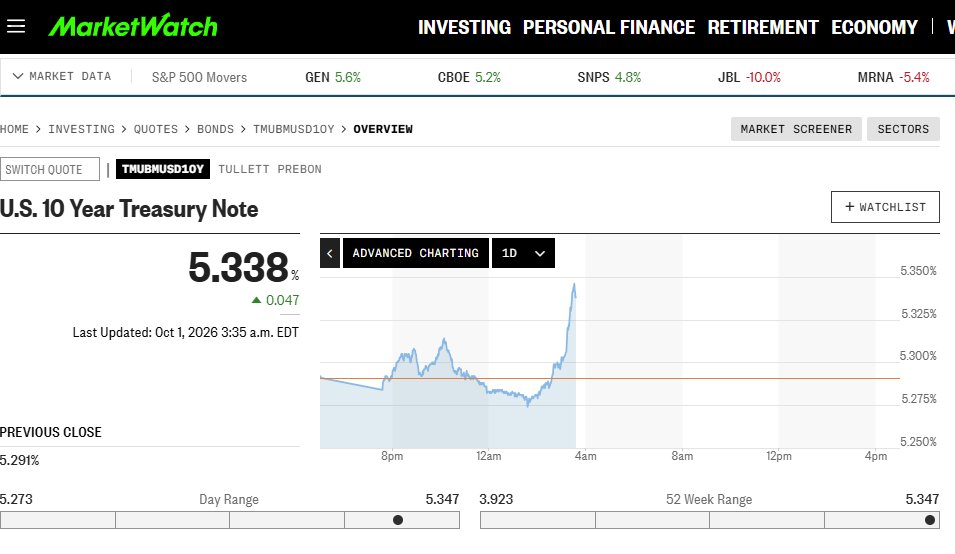Click the Market Screener button
The width and height of the screenshot is (955, 554).
(x=796, y=129)
